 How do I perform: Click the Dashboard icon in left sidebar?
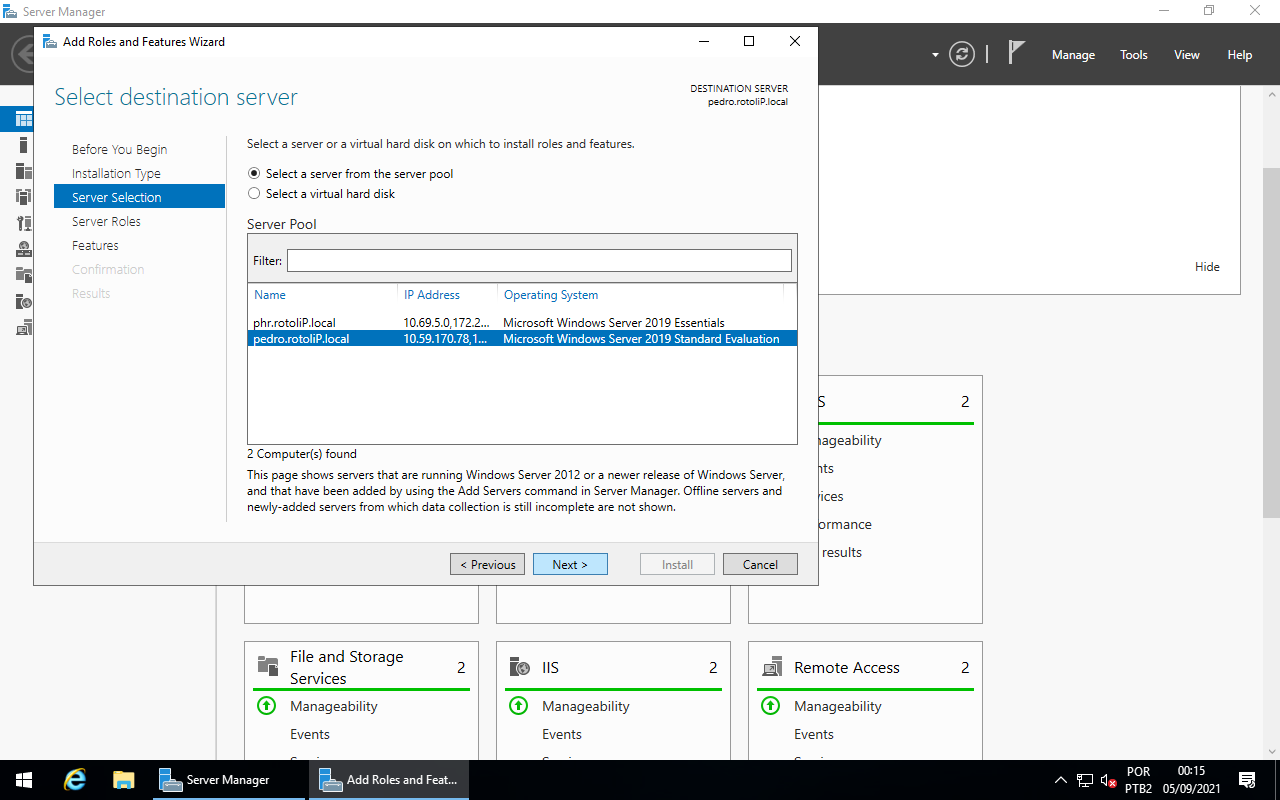[24, 119]
